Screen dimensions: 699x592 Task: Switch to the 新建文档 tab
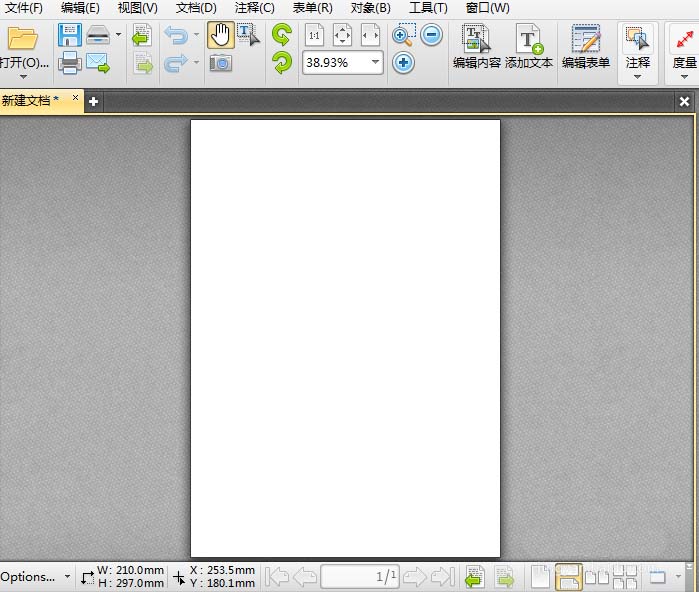pos(30,101)
